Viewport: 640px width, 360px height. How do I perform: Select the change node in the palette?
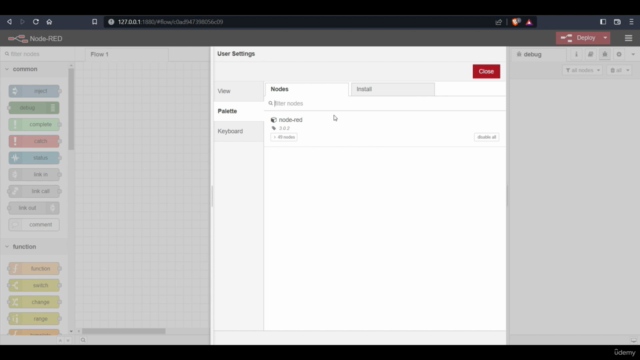coord(34,302)
